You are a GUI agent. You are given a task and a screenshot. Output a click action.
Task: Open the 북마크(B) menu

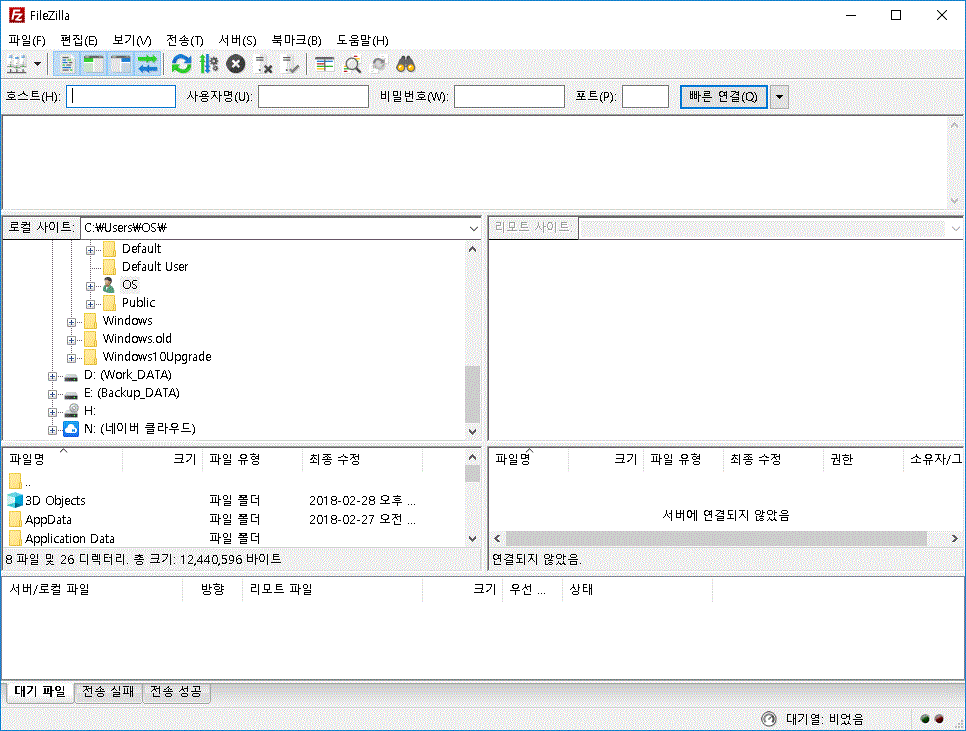tap(296, 41)
